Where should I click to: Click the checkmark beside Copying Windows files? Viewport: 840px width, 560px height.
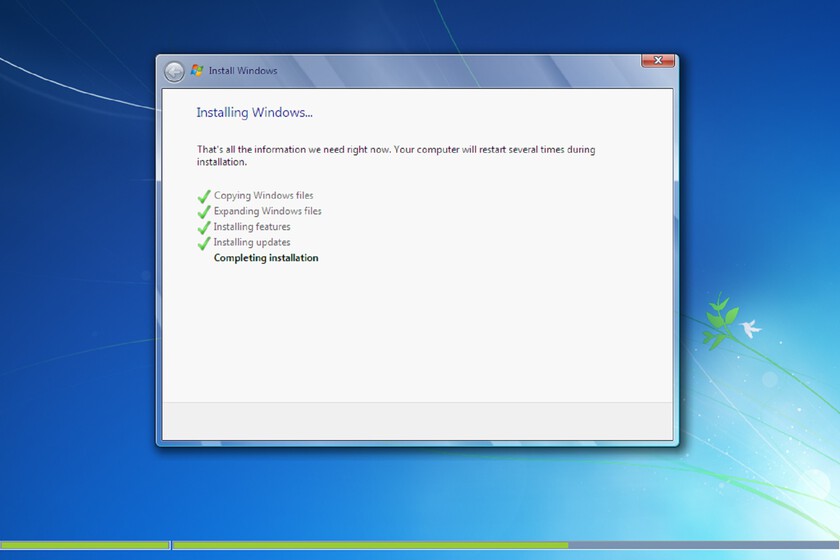204,196
